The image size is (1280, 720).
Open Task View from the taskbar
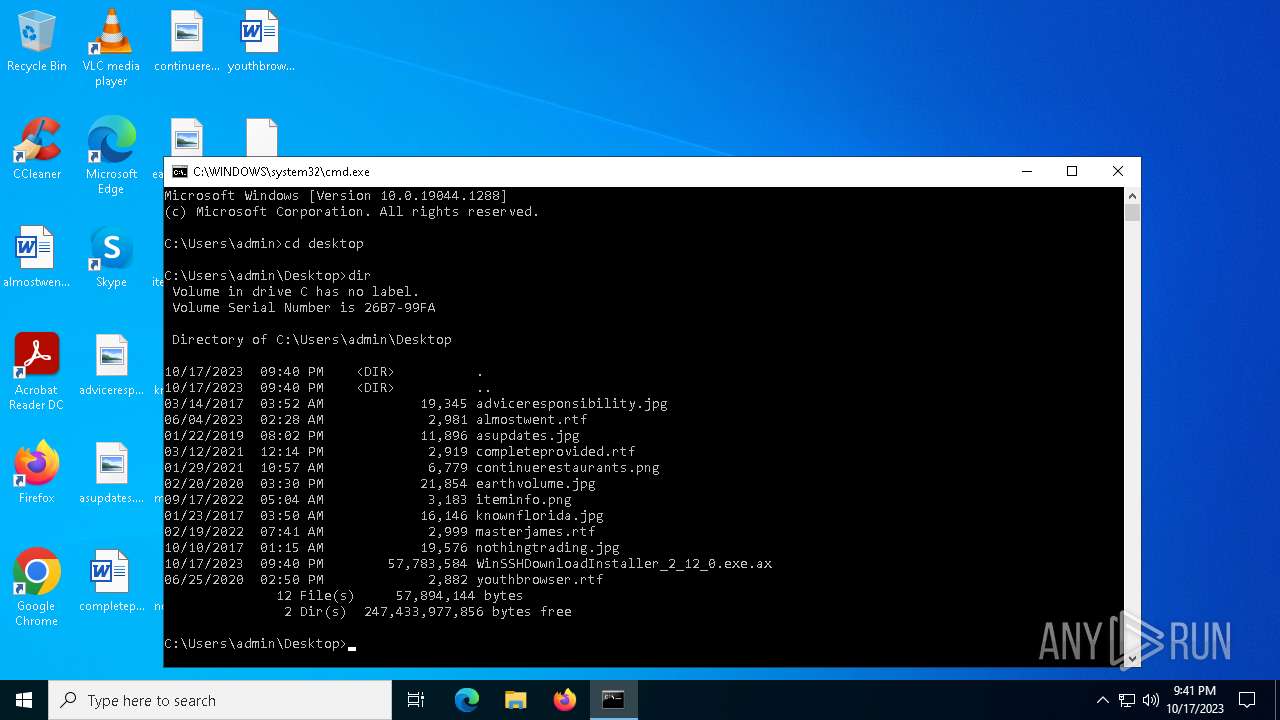(416, 700)
